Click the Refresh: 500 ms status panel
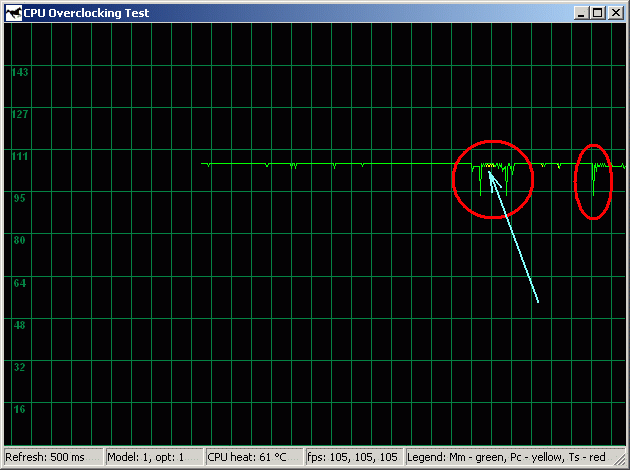Image resolution: width=630 pixels, height=470 pixels. pos(52,457)
